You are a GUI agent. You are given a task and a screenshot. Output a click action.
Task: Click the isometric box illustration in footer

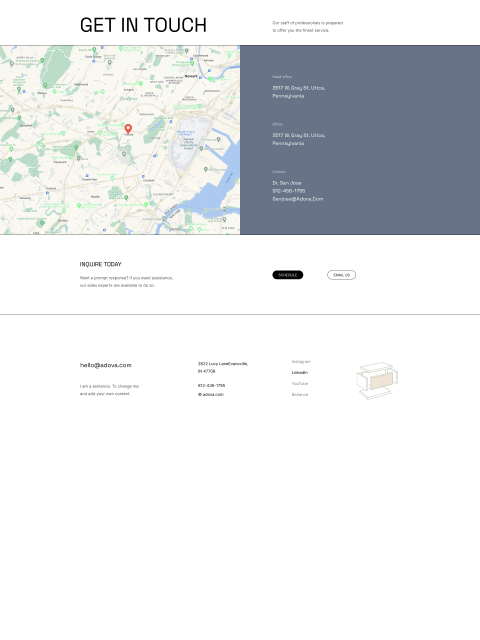[378, 380]
